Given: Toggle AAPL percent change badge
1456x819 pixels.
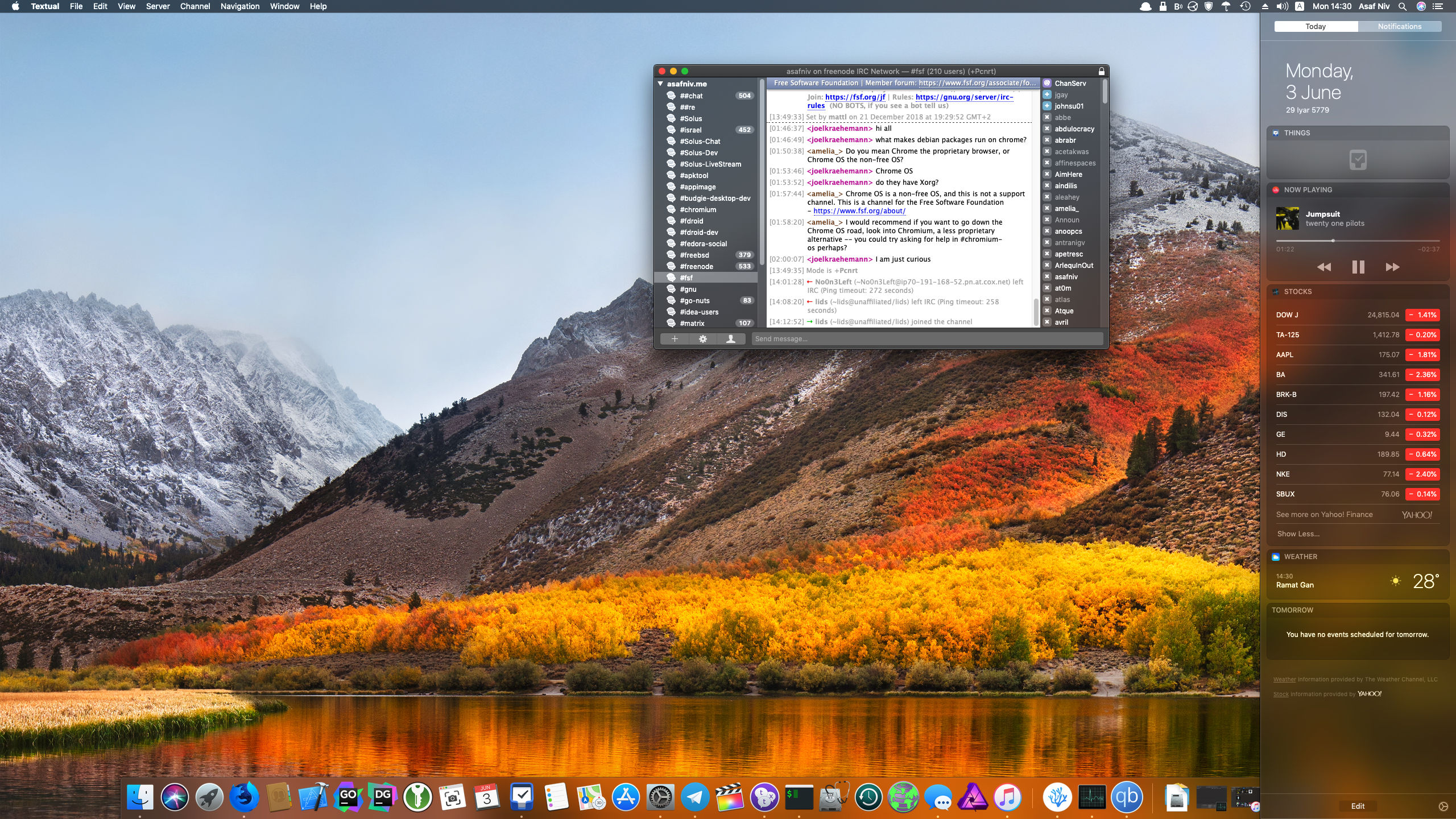Looking at the screenshot, I should pyautogui.click(x=1423, y=355).
